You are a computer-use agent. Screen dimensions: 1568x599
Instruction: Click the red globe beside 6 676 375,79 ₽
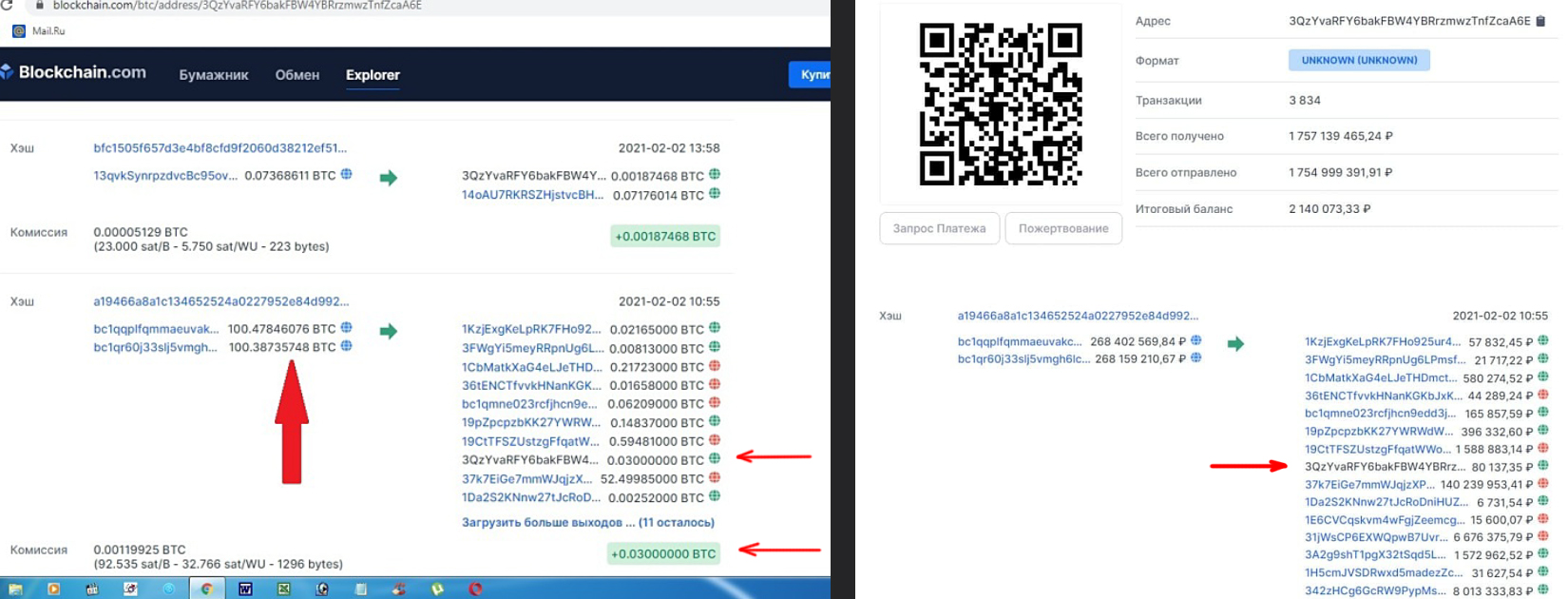(x=1543, y=536)
